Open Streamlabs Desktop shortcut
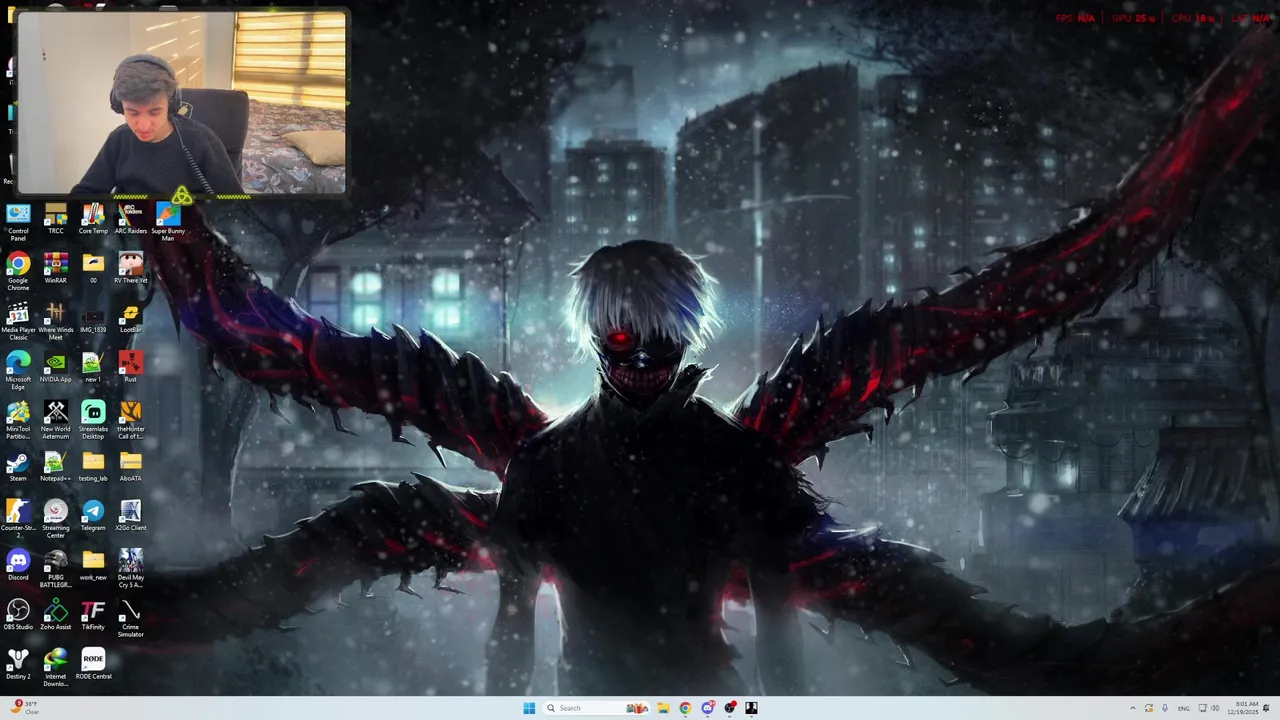Image resolution: width=1280 pixels, height=720 pixels. [x=93, y=420]
